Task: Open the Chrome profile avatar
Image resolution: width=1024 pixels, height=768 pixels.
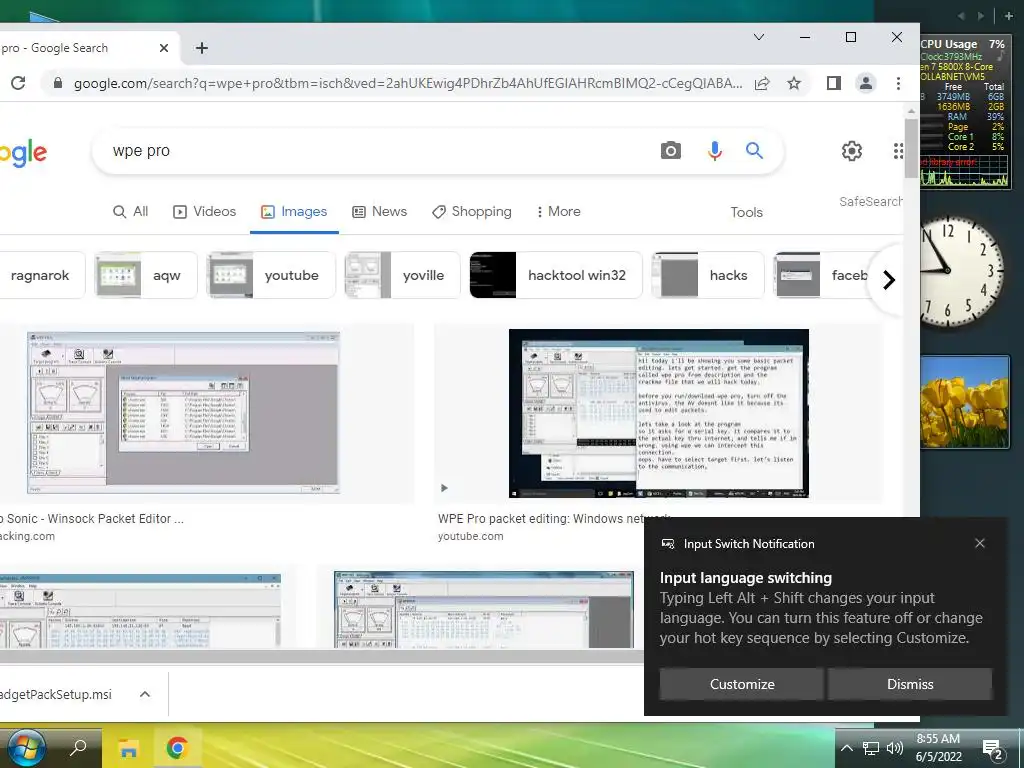Action: tap(866, 83)
